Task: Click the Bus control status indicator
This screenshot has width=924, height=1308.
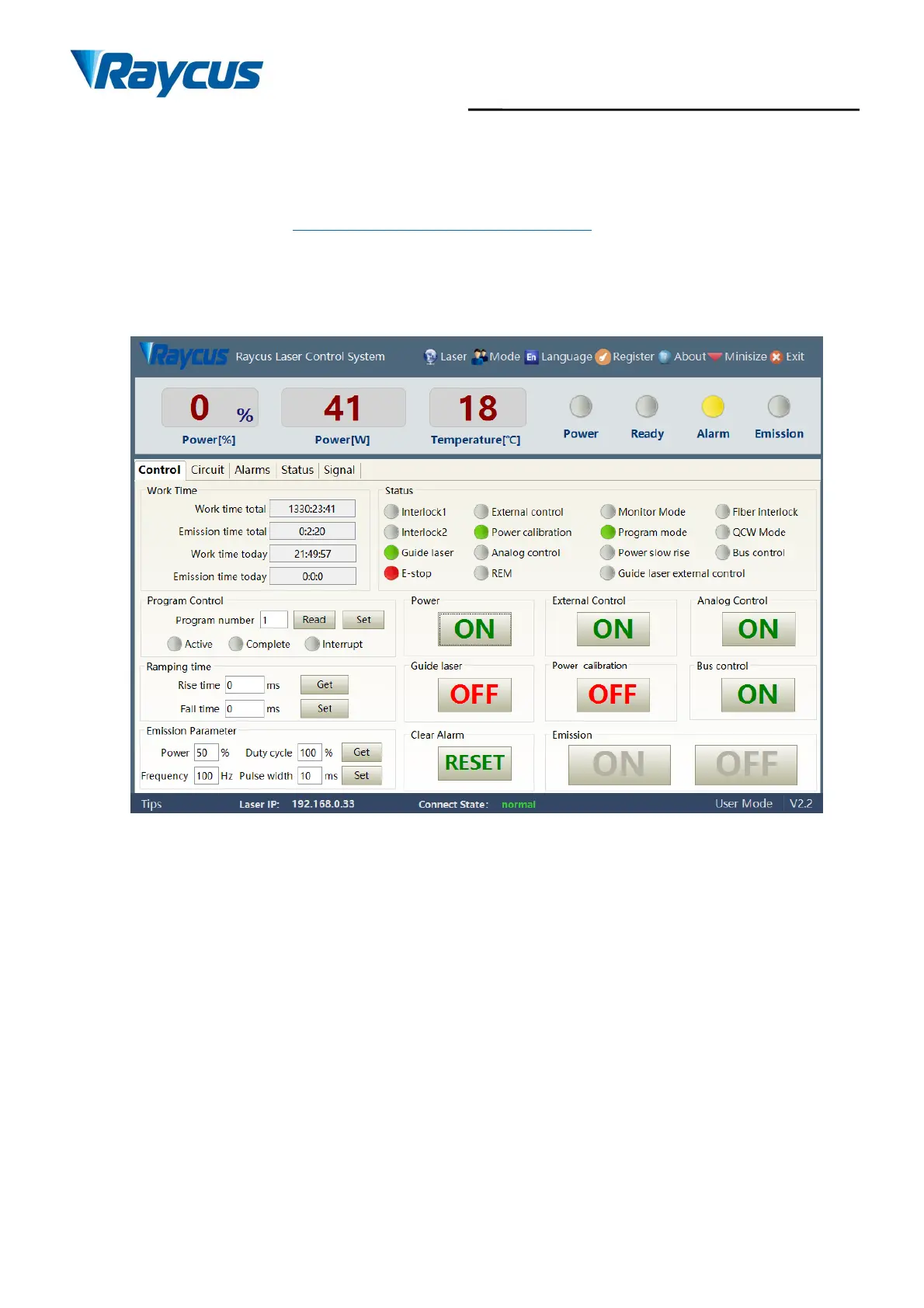Action: 723,552
